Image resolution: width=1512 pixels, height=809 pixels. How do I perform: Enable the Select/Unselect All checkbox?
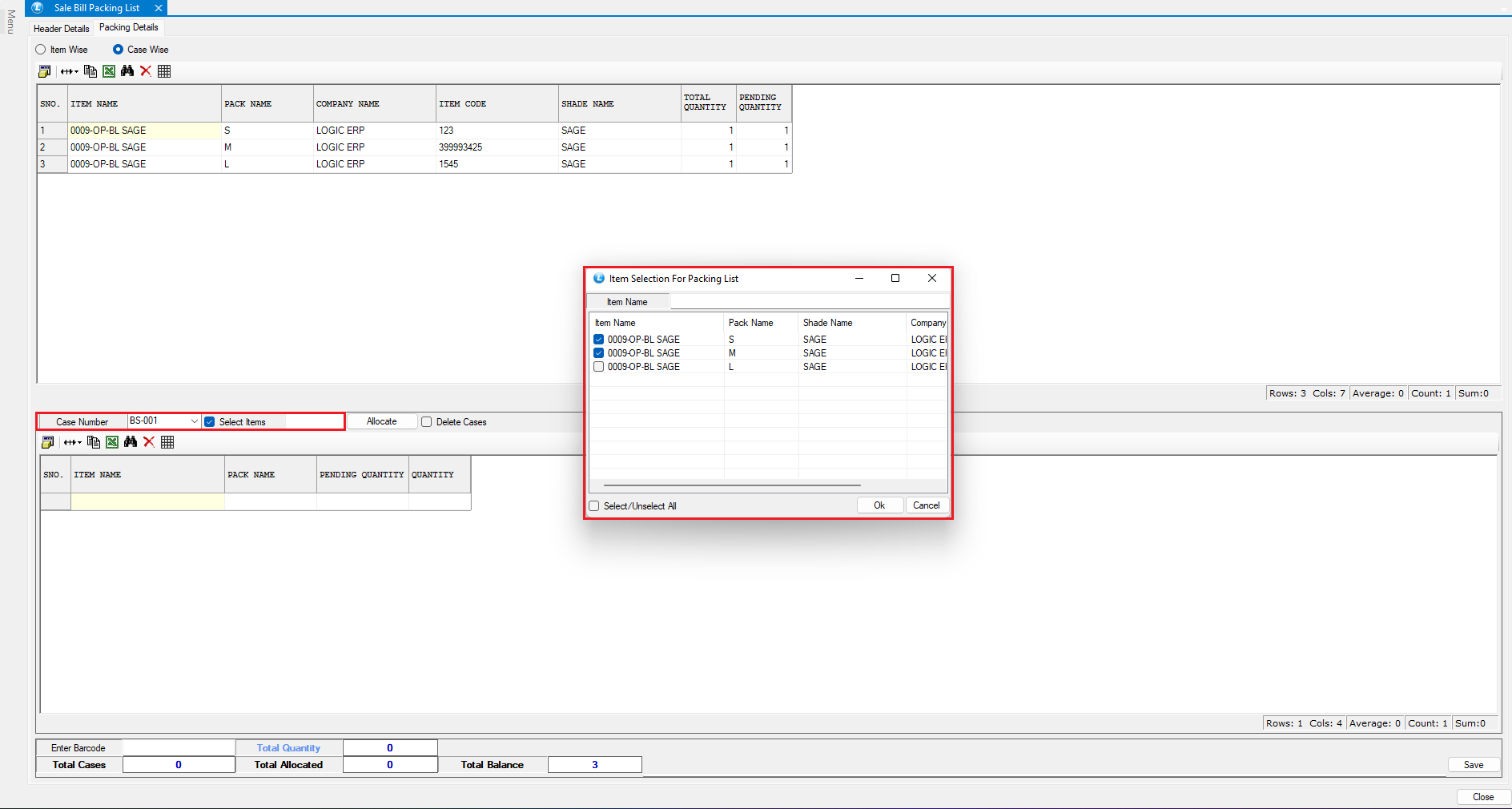point(594,506)
